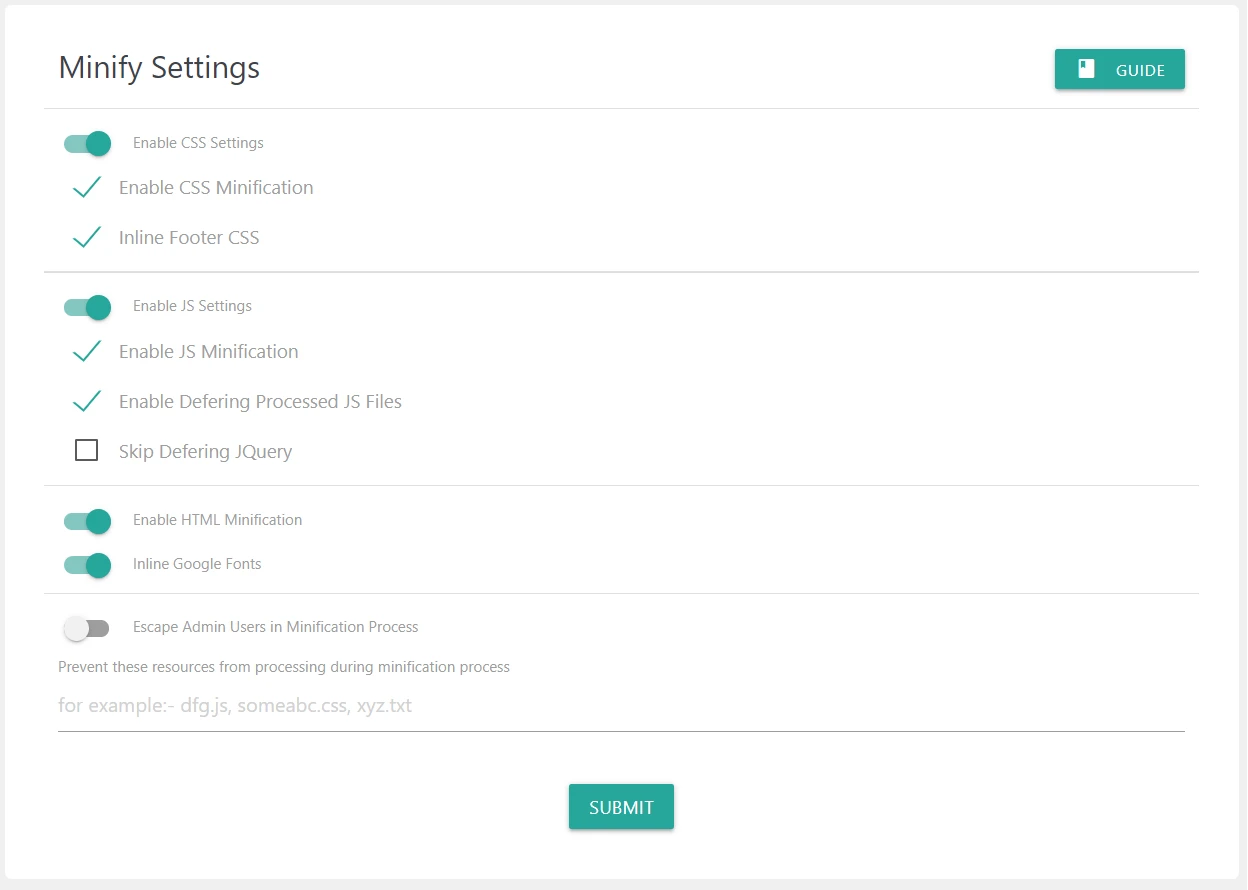Uncheck the Inline Footer CSS checkmark
Image resolution: width=1248 pixels, height=890 pixels.
(x=87, y=238)
